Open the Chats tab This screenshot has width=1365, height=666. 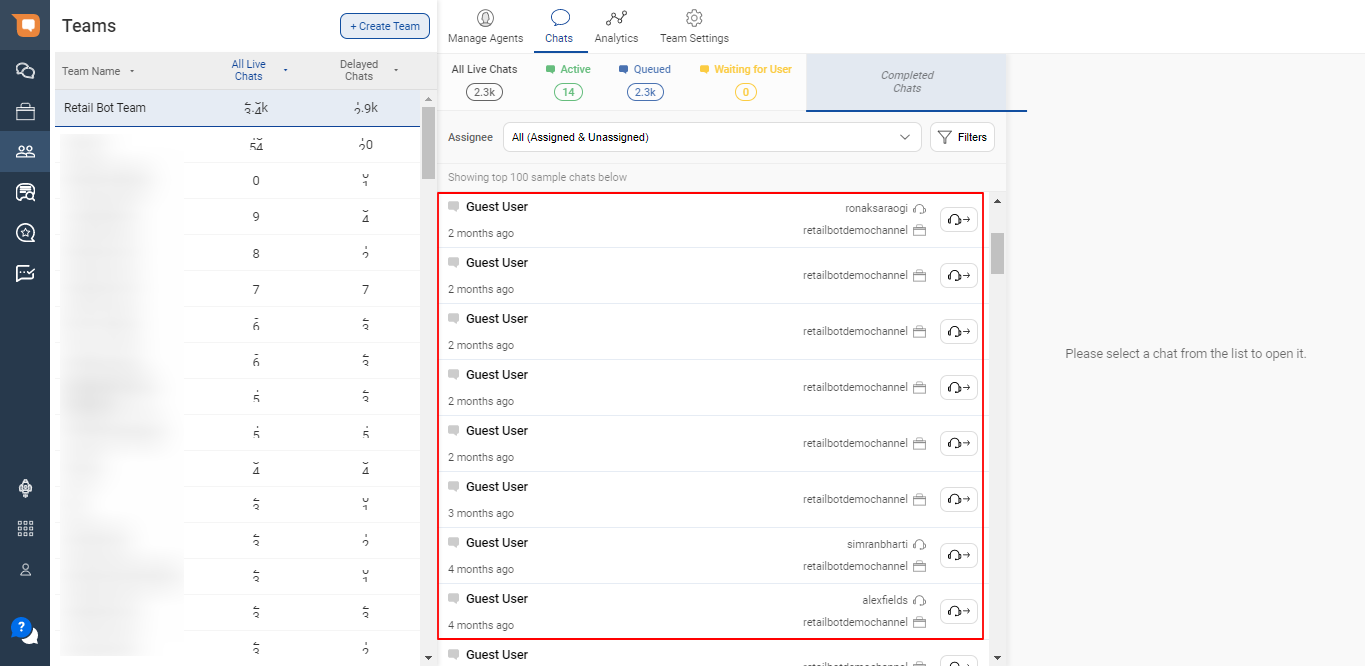[559, 27]
